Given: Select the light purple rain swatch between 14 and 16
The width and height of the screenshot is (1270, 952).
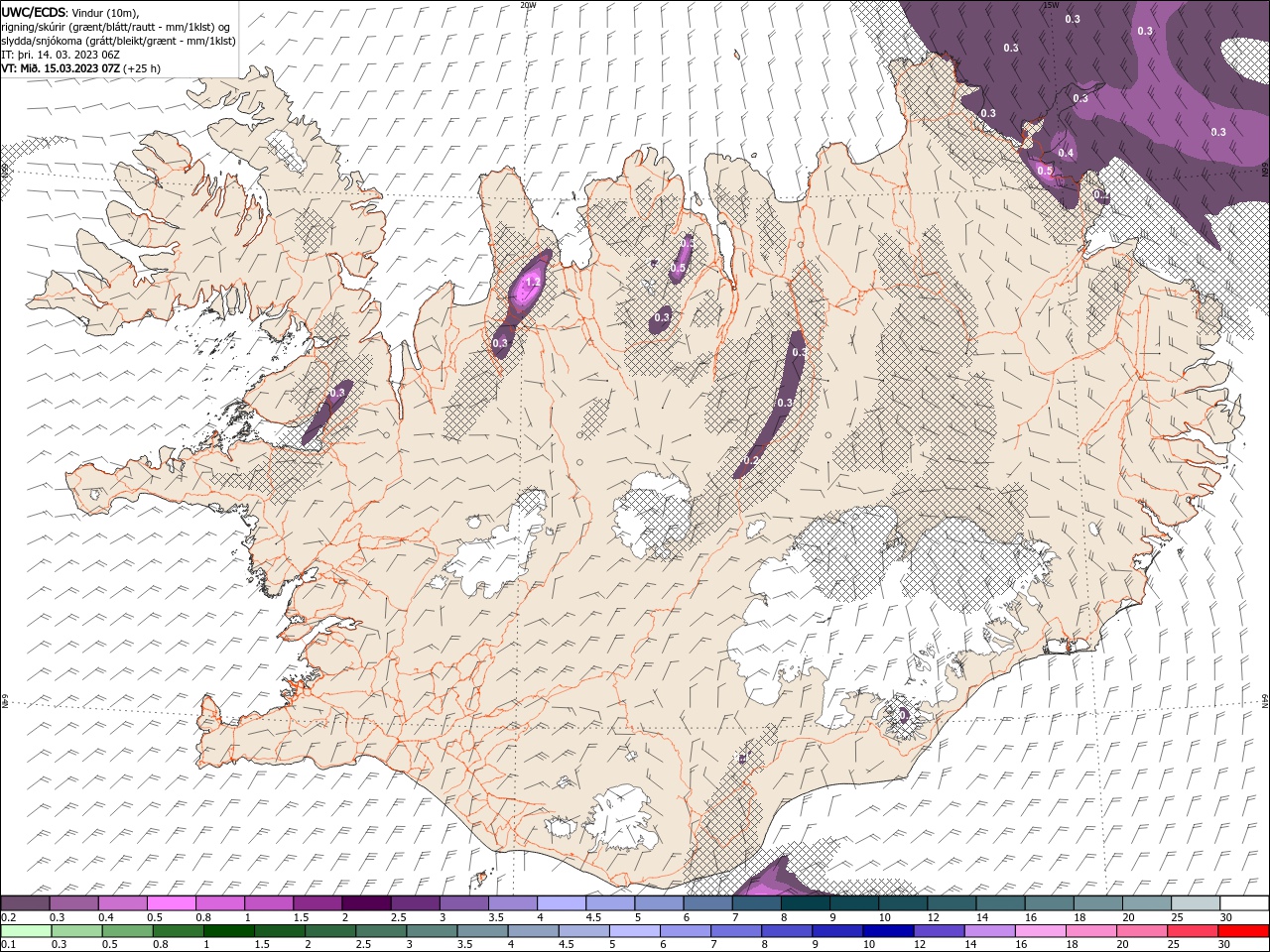Looking at the screenshot, I should tap(989, 931).
